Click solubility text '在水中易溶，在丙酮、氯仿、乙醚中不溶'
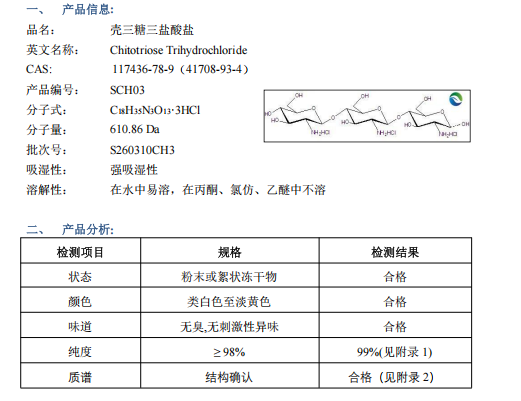Image resolution: width=521 pixels, height=401 pixels. pyautogui.click(x=218, y=190)
